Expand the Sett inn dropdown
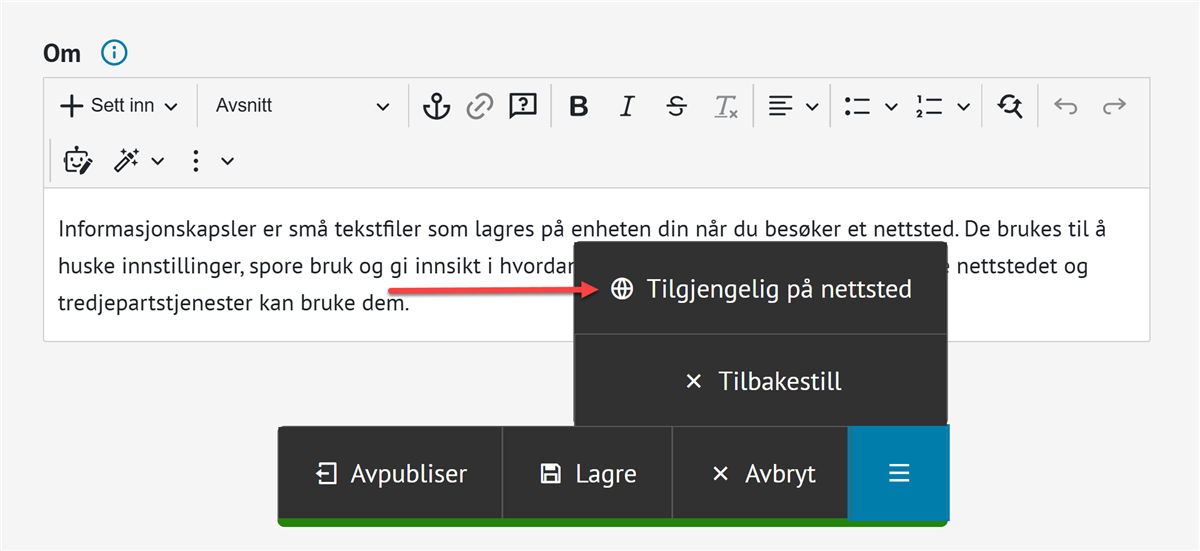 tap(119, 106)
